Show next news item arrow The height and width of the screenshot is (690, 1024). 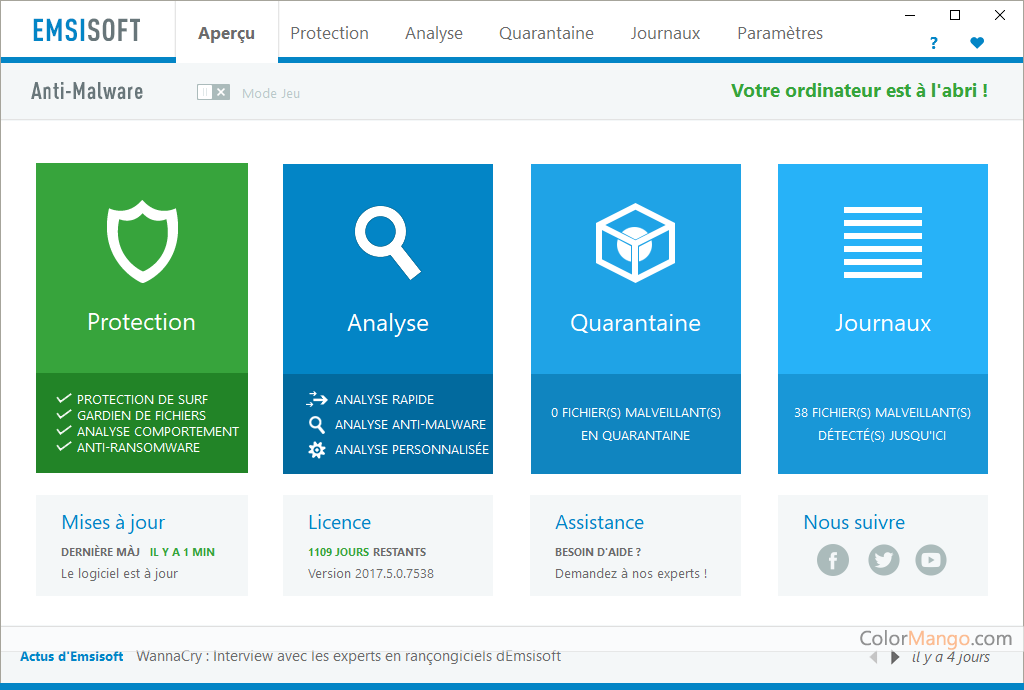point(895,657)
